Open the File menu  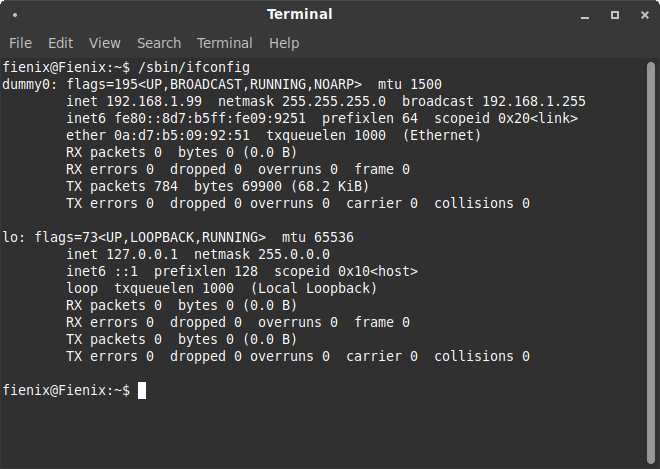tap(20, 43)
